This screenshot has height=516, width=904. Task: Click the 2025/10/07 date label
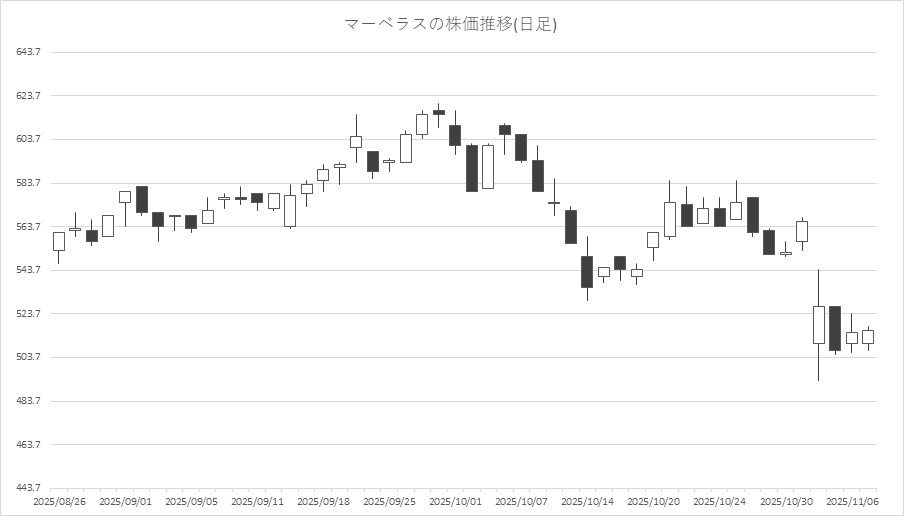click(521, 501)
